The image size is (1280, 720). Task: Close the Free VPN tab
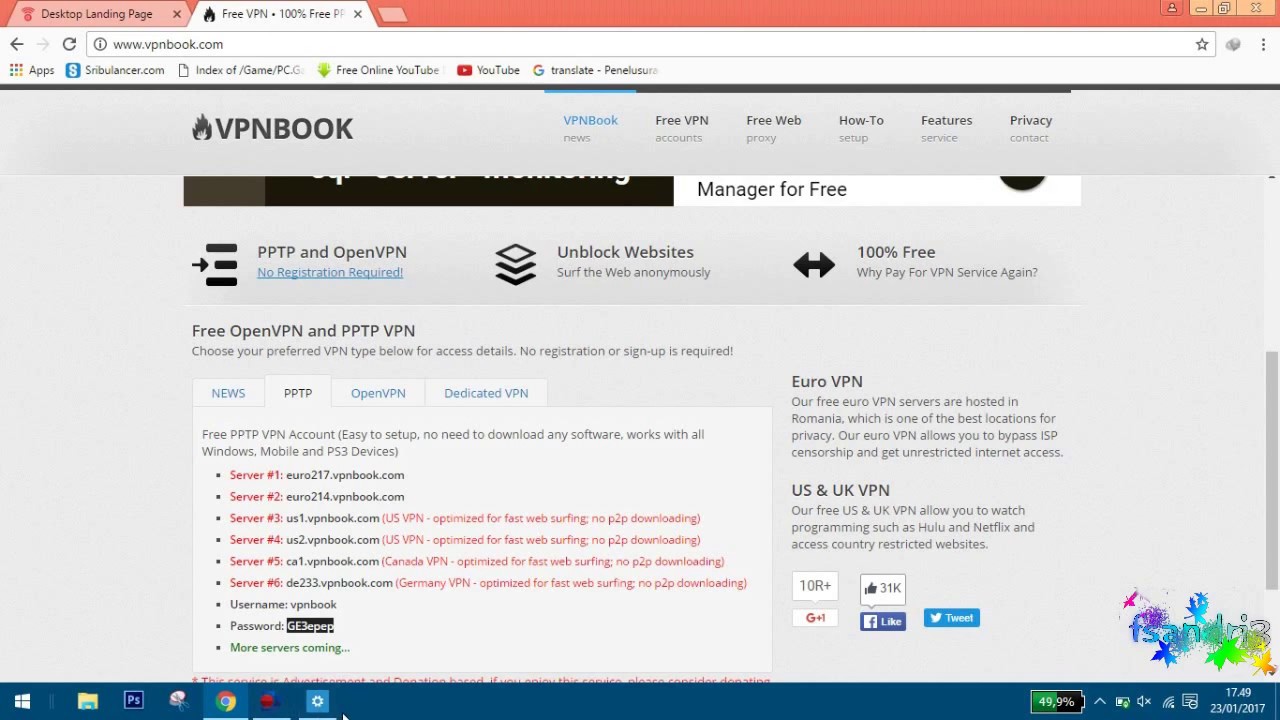click(x=357, y=14)
